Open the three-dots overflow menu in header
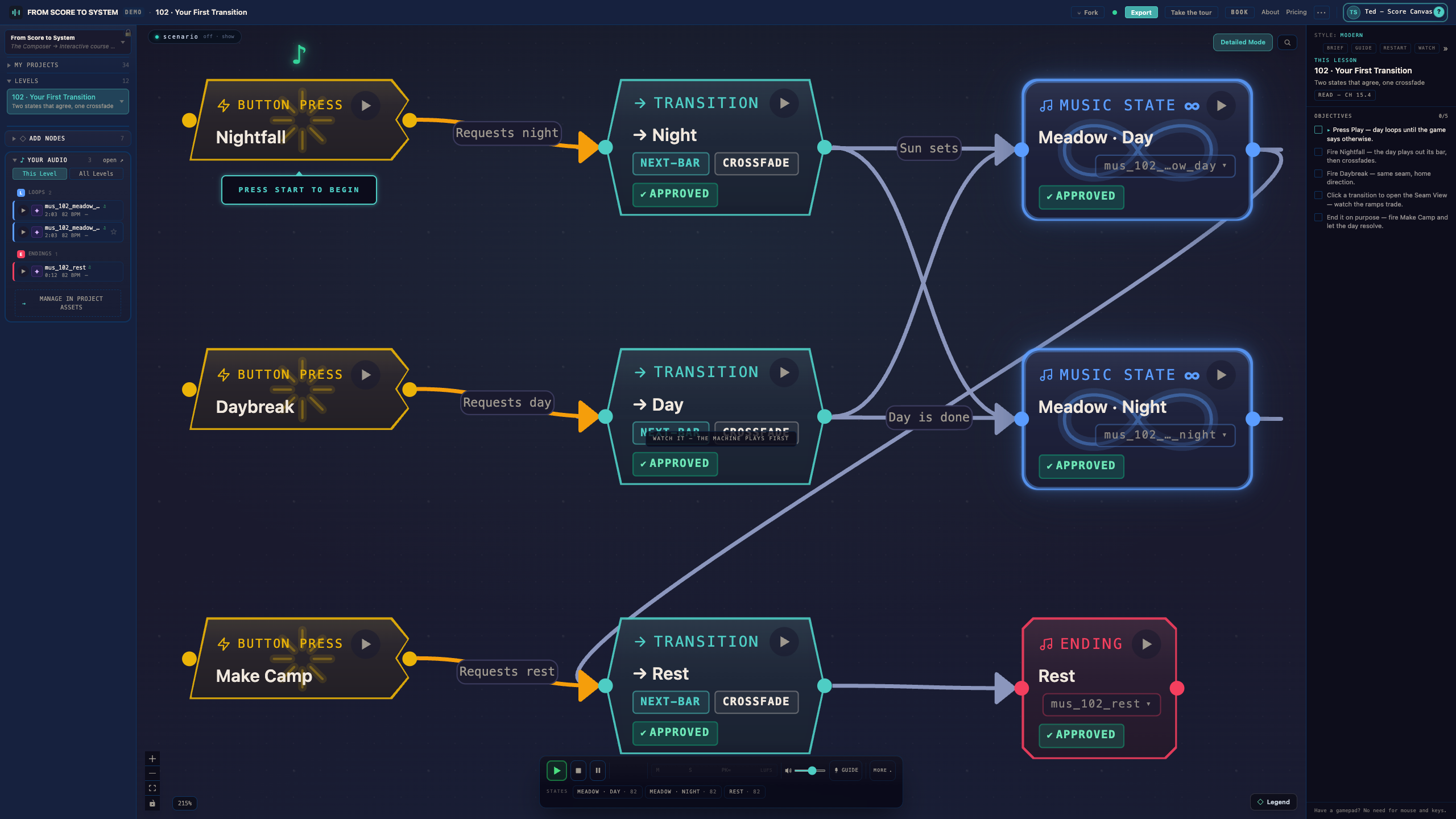 (1321, 13)
